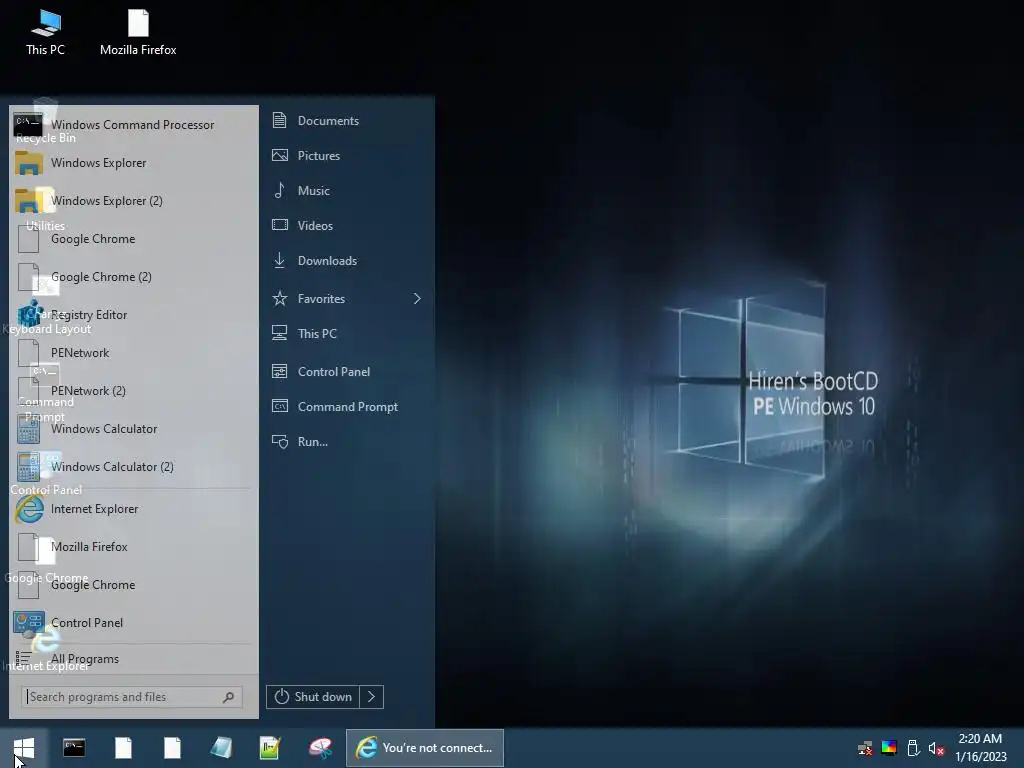Image resolution: width=1024 pixels, height=768 pixels.
Task: Open Registry Editor entry
Action: click(133, 315)
